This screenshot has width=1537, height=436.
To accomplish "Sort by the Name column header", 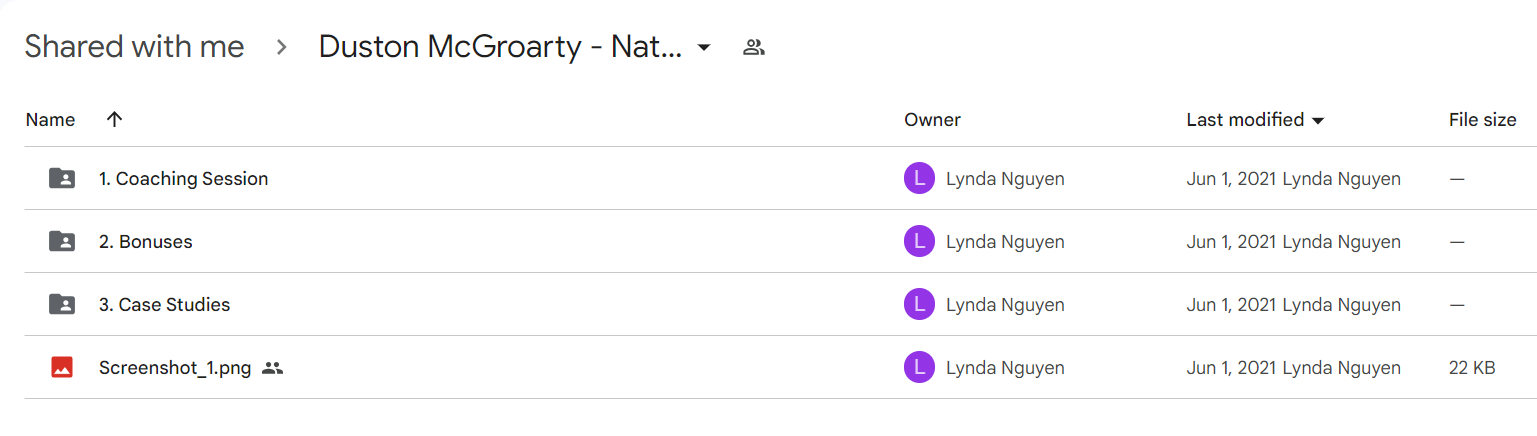I will [x=50, y=120].
